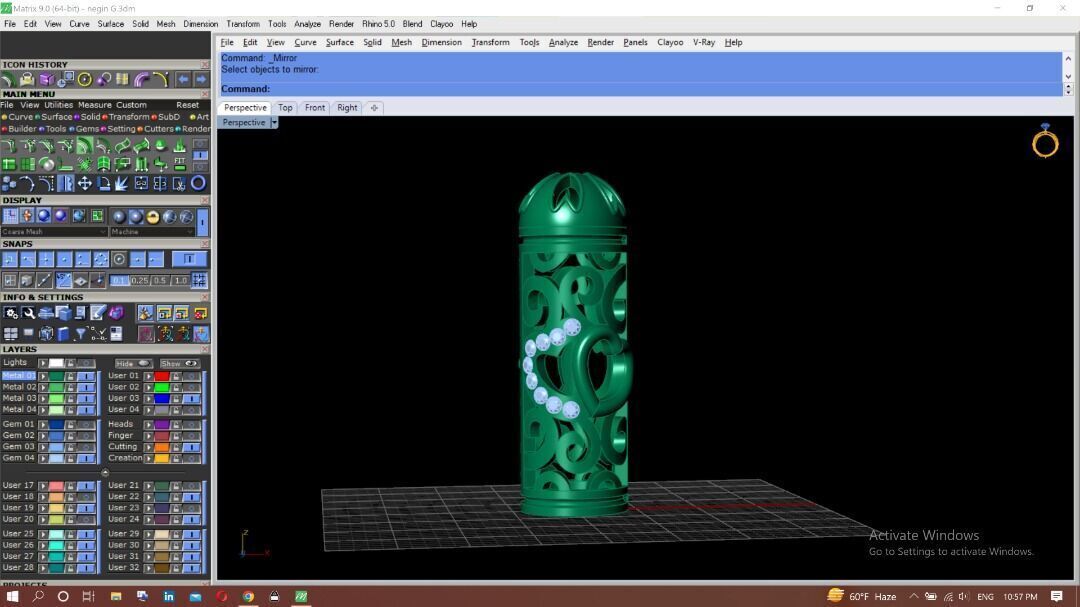The width and height of the screenshot is (1080, 607).
Task: Click the wrench settings icon in Info & Settings
Action: coord(28,313)
